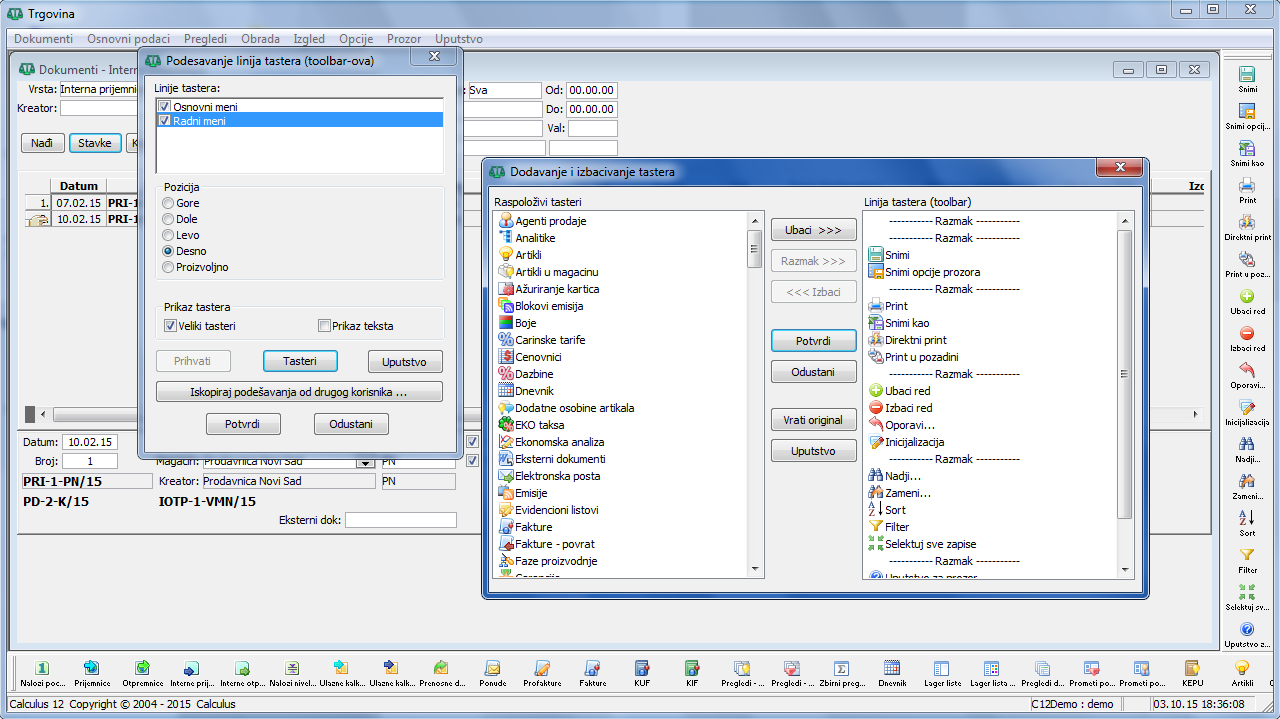Screen dimensions: 1280x719
Task: Open Dnevnik from the bottom toolbar
Action: click(892, 668)
